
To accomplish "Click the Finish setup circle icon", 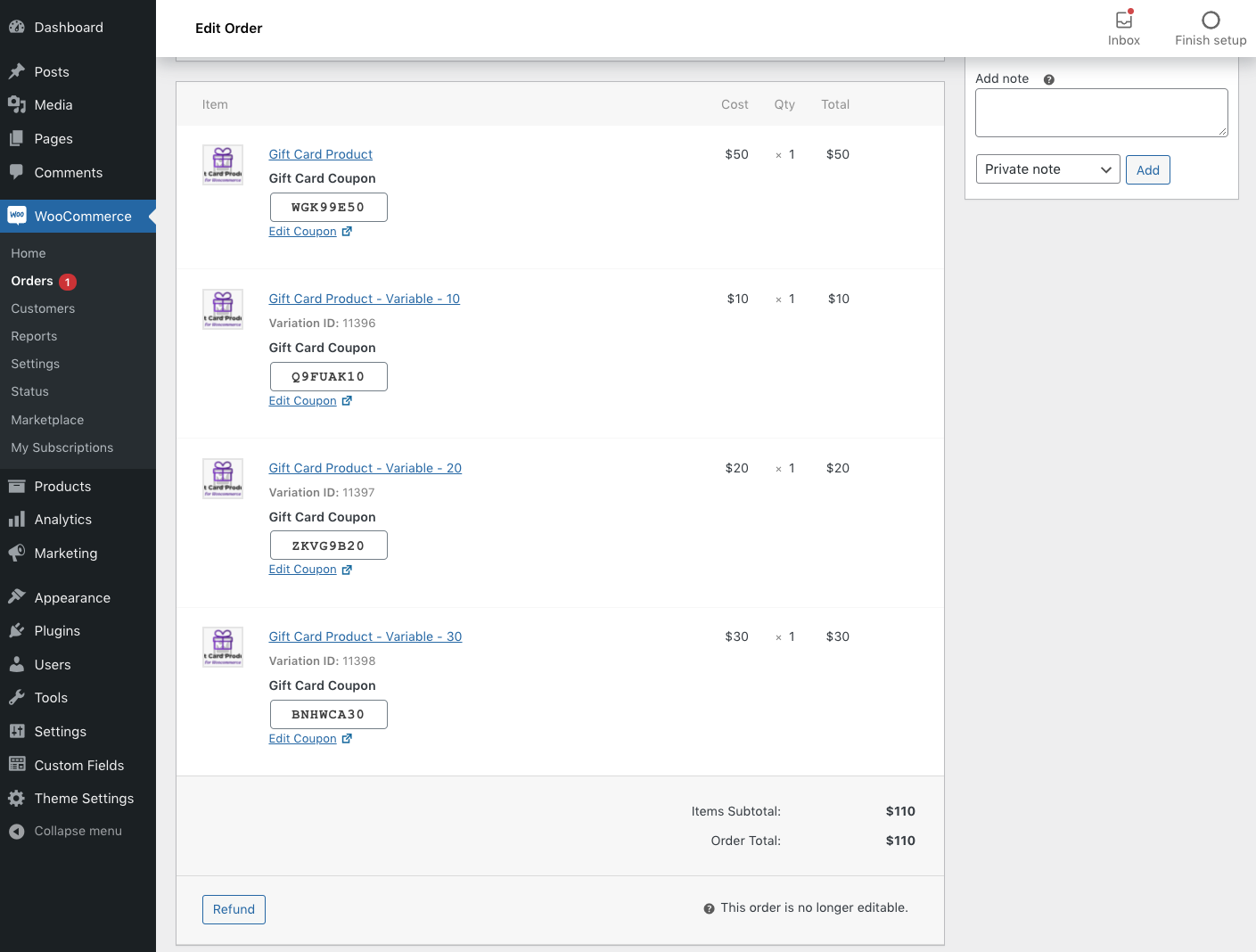I will click(x=1211, y=20).
